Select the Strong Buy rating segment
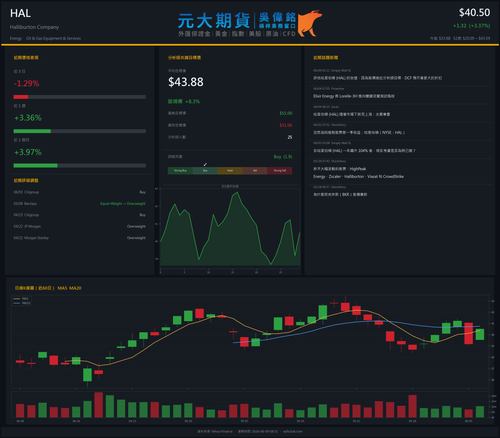Screen dimensions: 500x438 [180, 171]
